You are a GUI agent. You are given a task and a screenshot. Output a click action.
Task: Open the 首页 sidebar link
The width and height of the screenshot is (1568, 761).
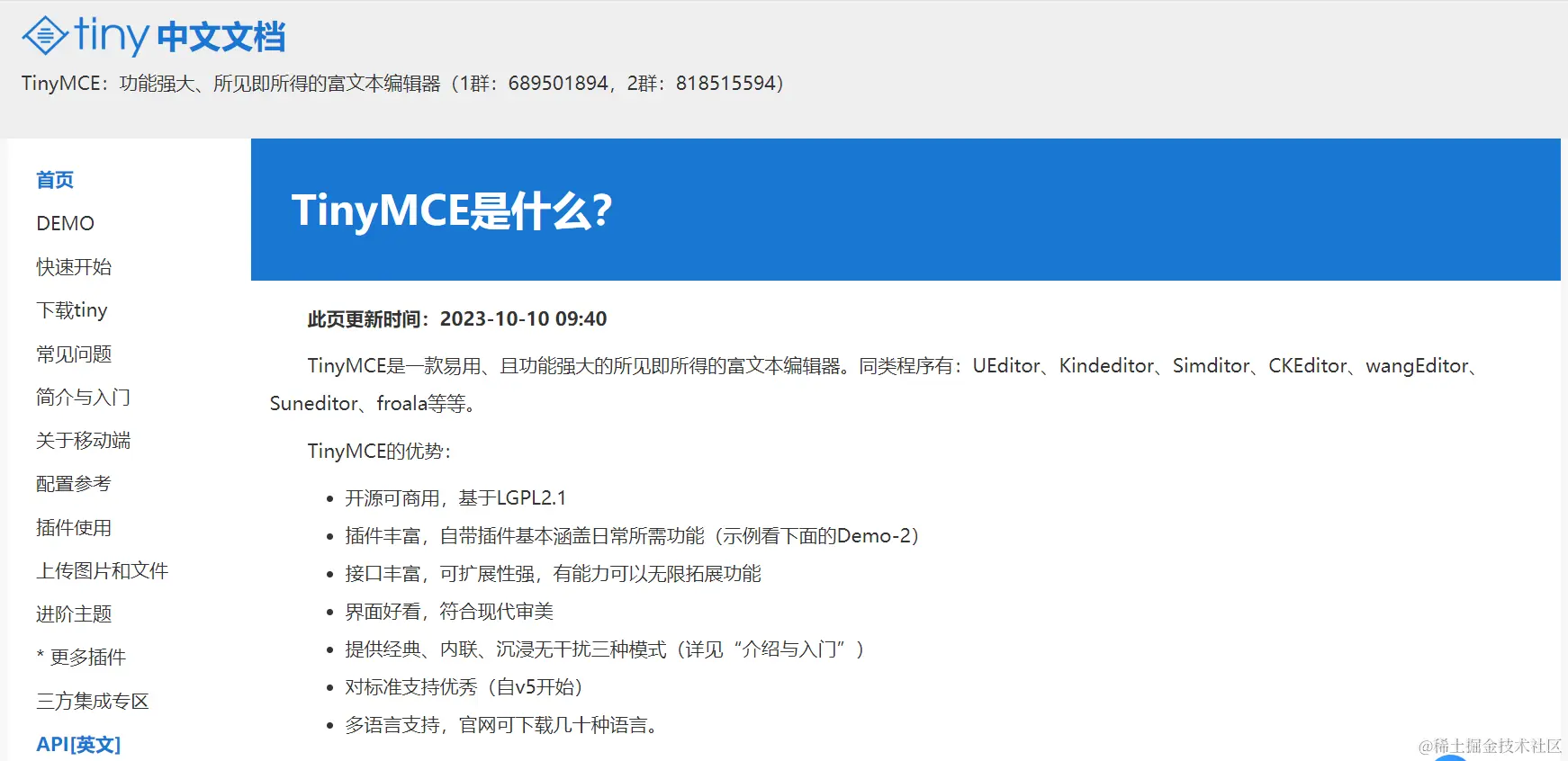point(55,180)
